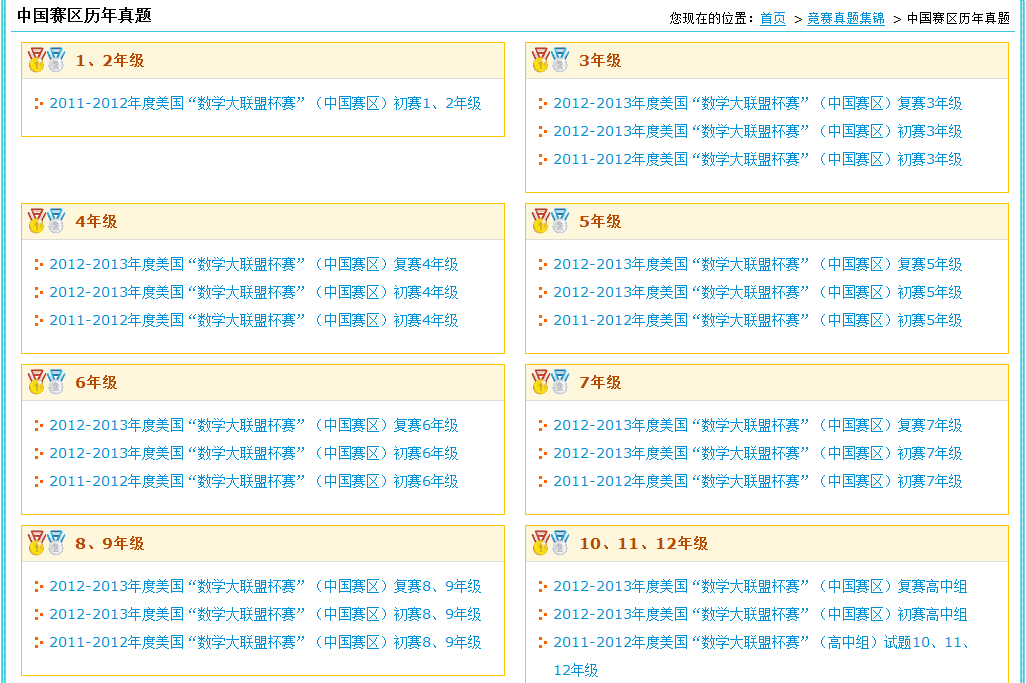Open 2011-2012 高中组试题10、11、12年级 link
The width and height of the screenshot is (1026, 683).
click(762, 642)
